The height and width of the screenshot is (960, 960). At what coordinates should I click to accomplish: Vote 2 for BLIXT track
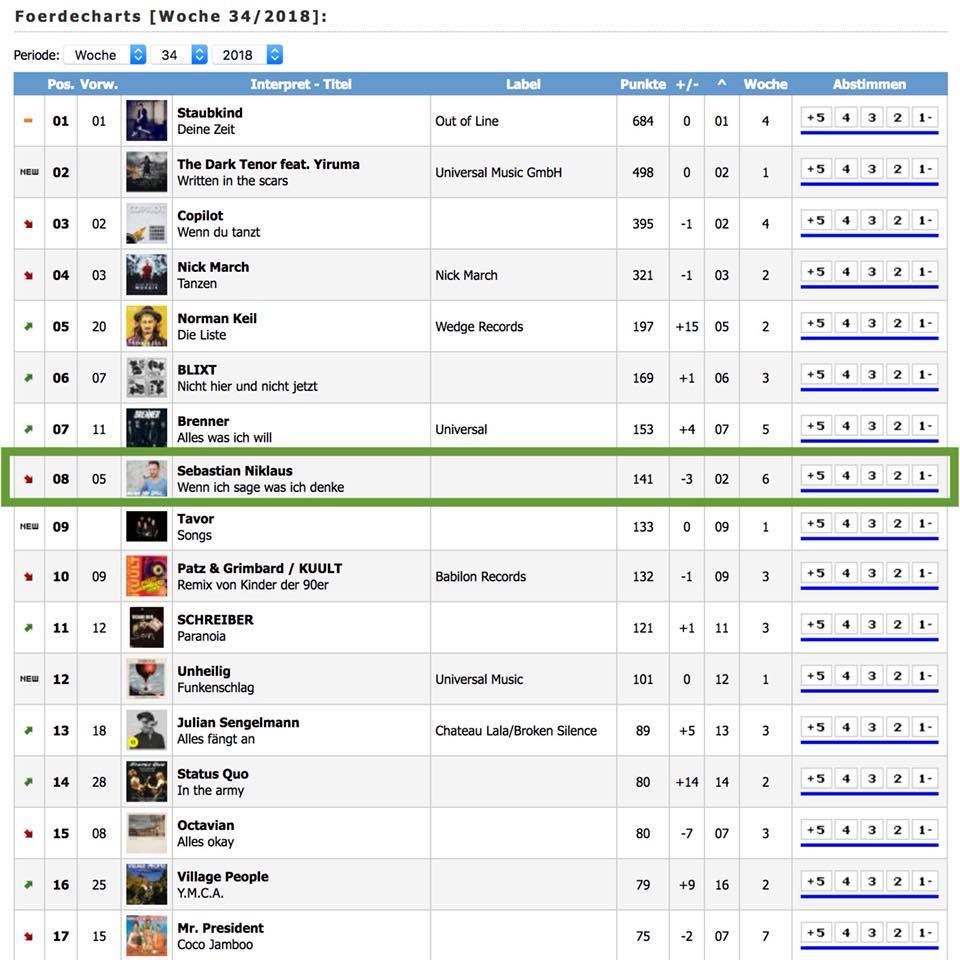pyautogui.click(x=897, y=375)
